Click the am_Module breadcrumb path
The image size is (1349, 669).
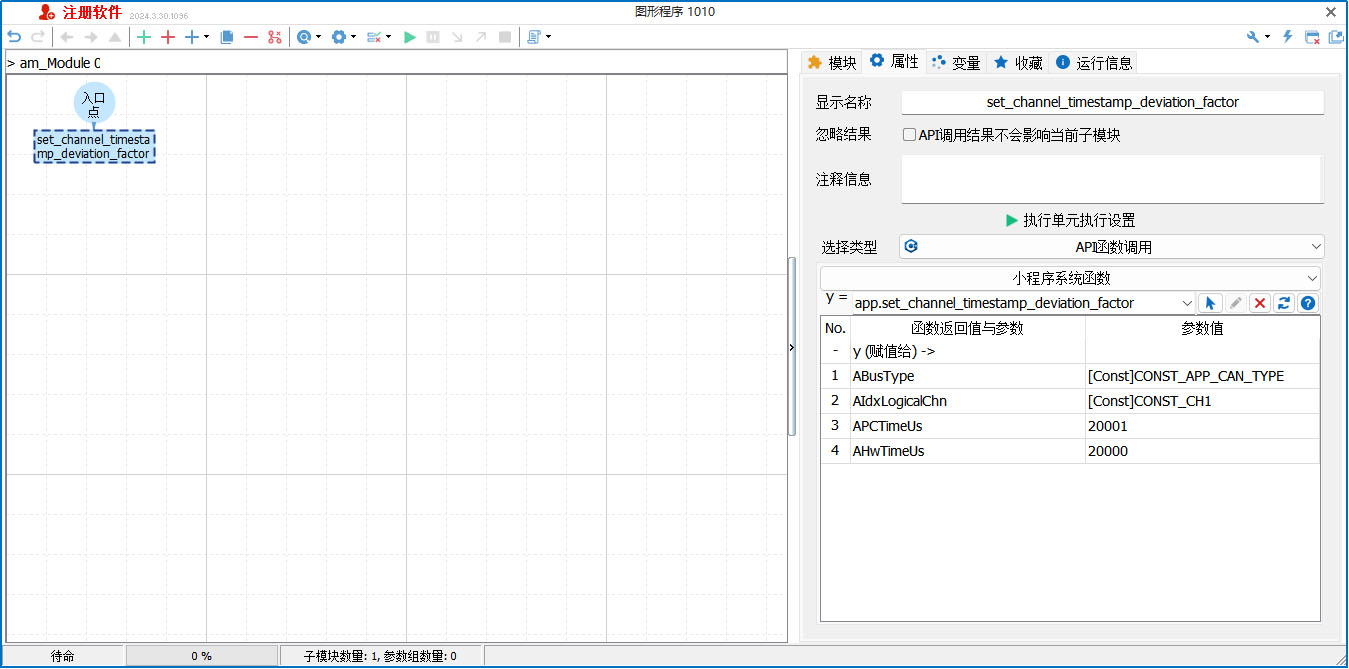coord(60,63)
